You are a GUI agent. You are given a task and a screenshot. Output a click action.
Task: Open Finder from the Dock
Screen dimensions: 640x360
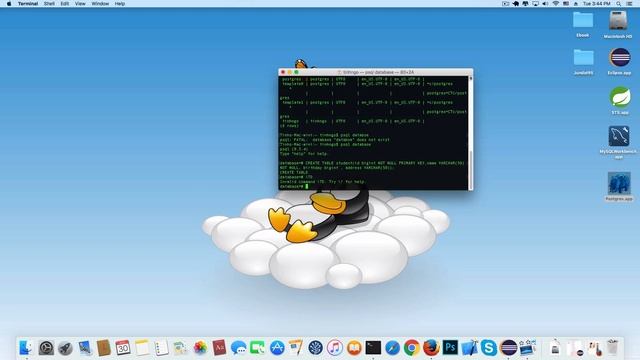click(x=27, y=348)
